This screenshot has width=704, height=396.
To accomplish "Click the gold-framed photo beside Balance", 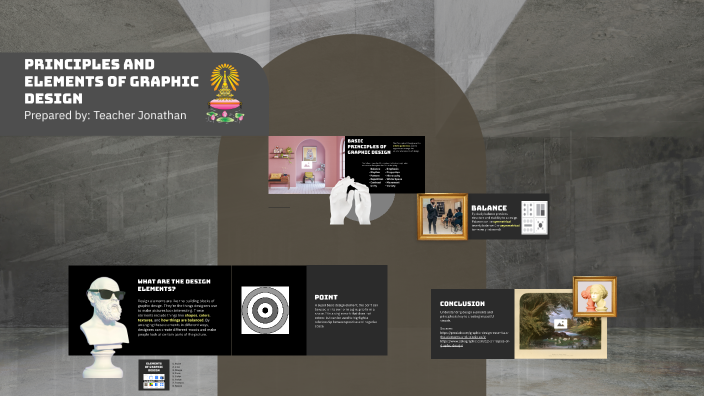I will [x=443, y=216].
